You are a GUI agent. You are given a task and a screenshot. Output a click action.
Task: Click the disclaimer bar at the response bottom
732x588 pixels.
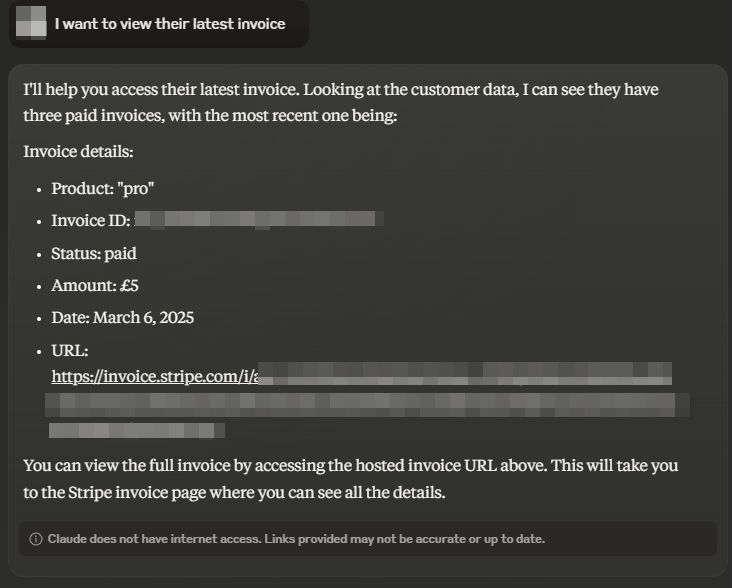click(x=367, y=539)
